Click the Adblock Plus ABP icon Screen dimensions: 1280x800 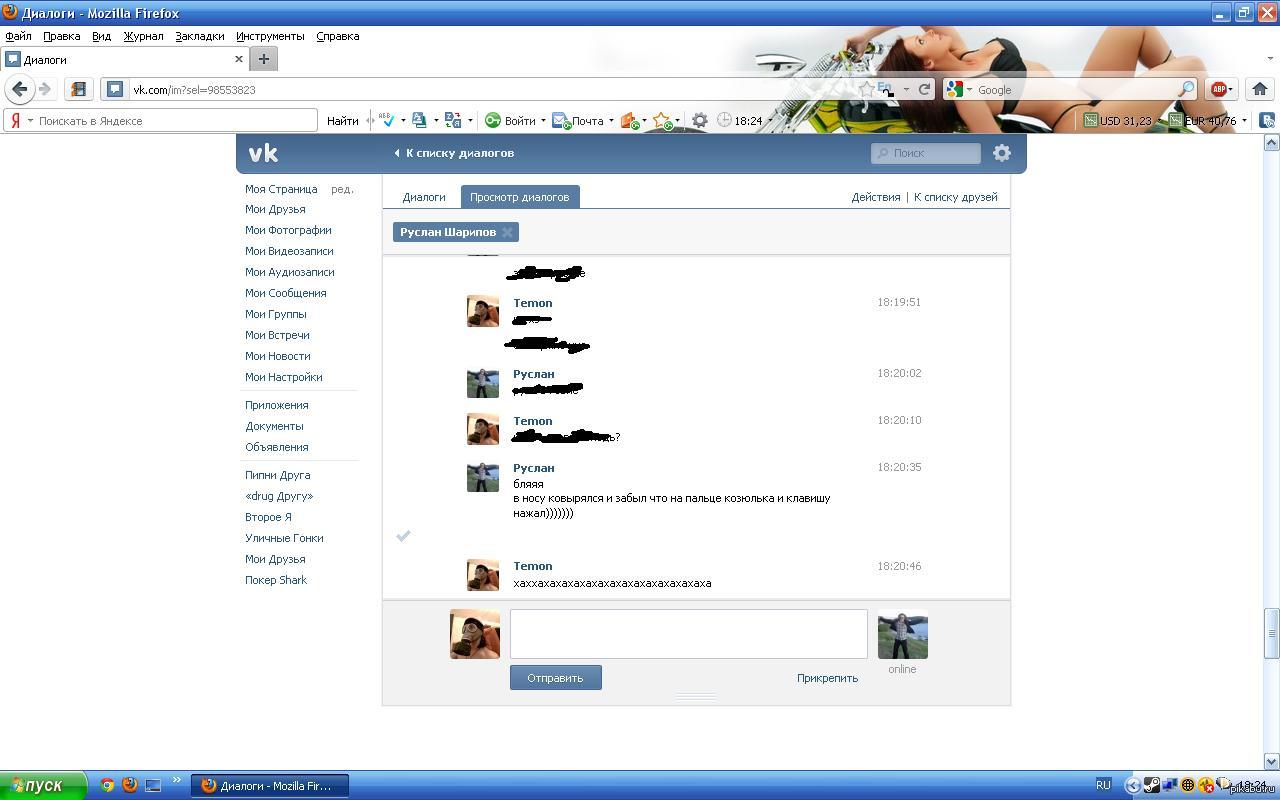click(x=1218, y=89)
